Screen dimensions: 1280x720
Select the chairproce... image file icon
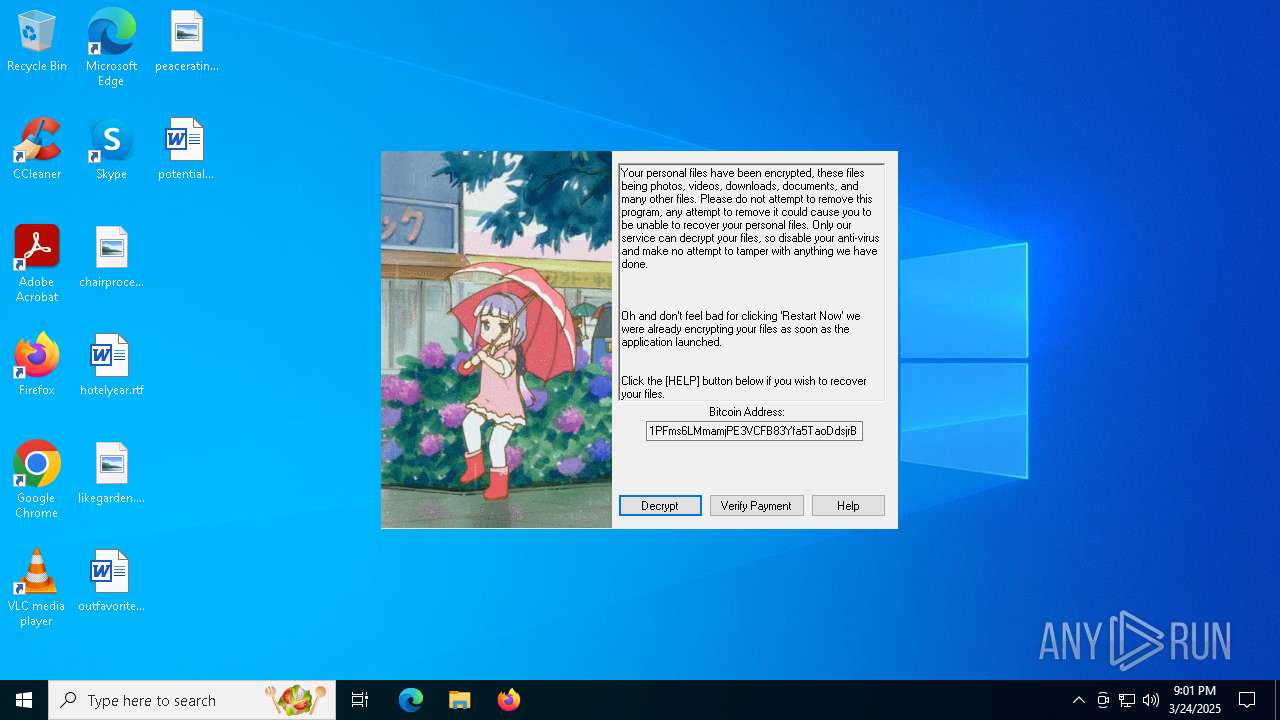pos(111,258)
